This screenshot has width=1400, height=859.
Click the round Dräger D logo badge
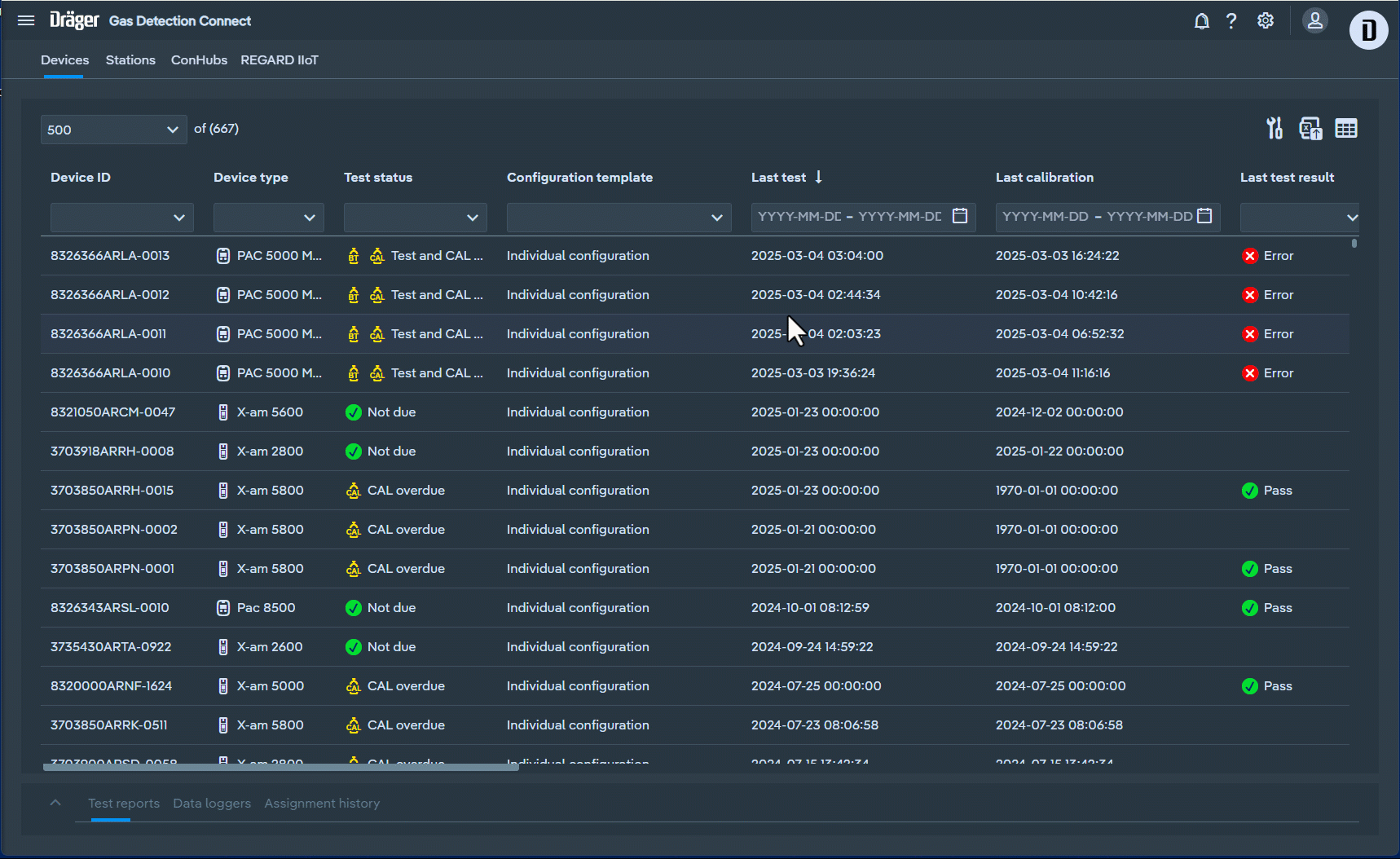1368,30
